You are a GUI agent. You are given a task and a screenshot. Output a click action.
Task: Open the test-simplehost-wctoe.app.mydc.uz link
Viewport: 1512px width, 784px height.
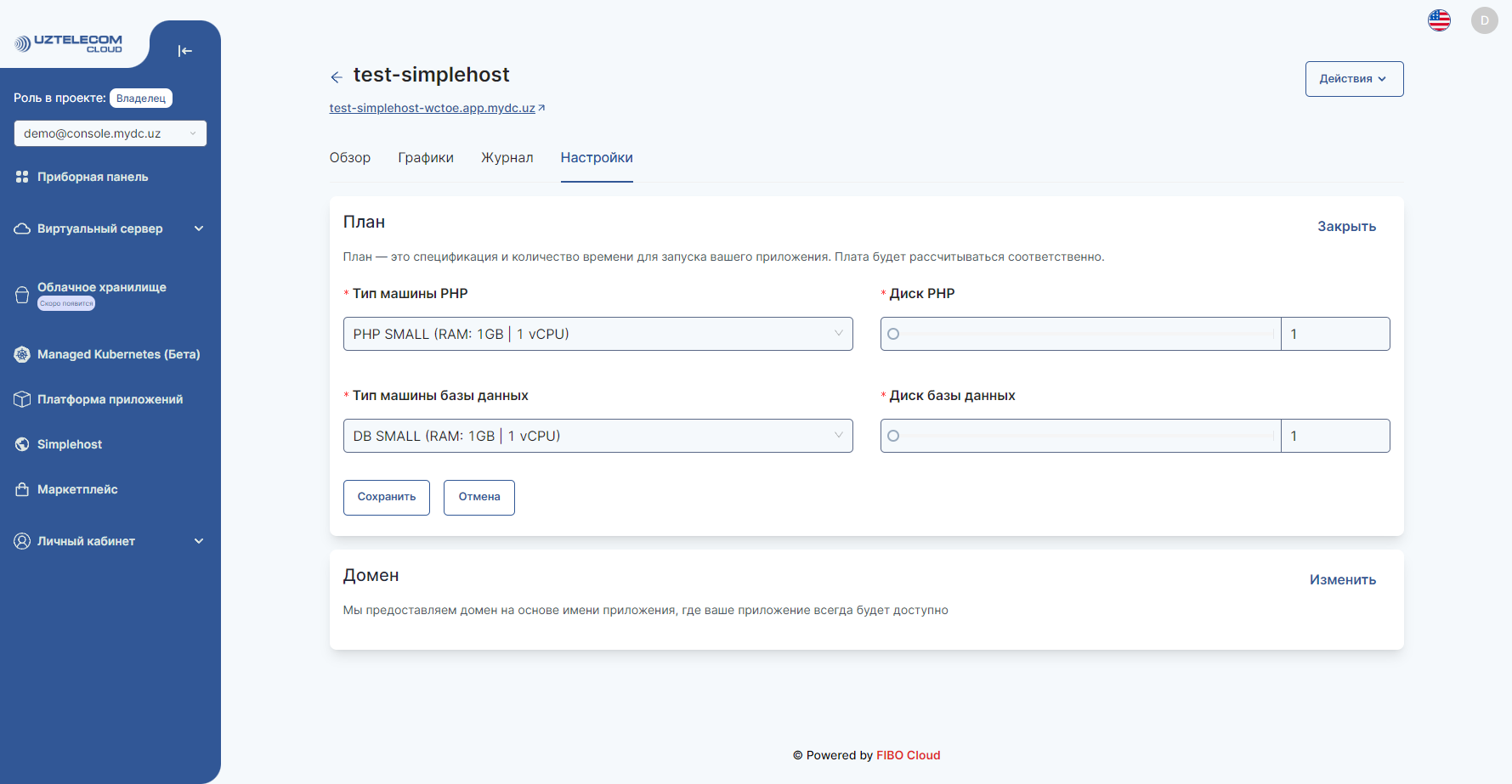click(432, 108)
